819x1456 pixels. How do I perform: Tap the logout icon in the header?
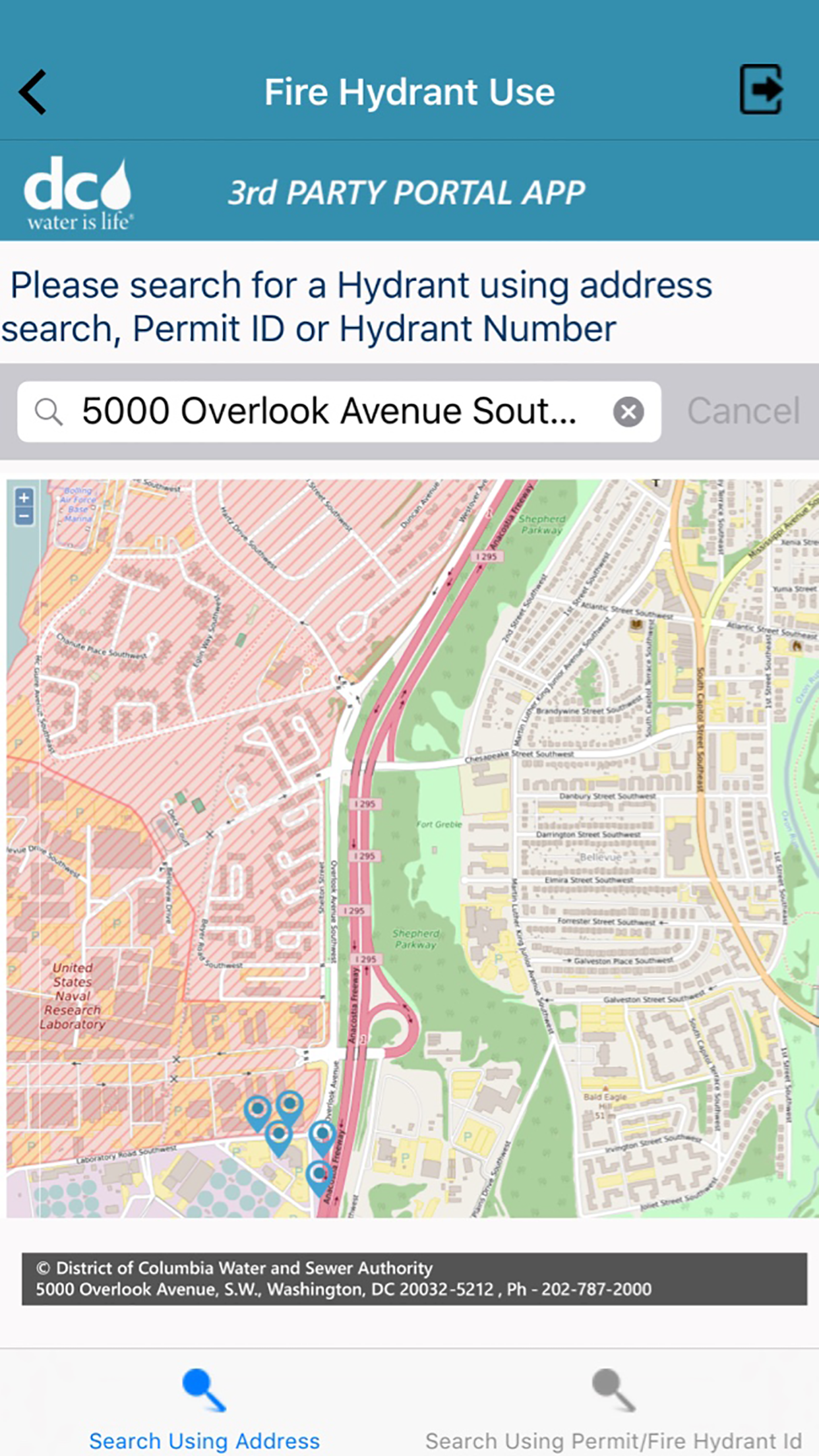[762, 90]
